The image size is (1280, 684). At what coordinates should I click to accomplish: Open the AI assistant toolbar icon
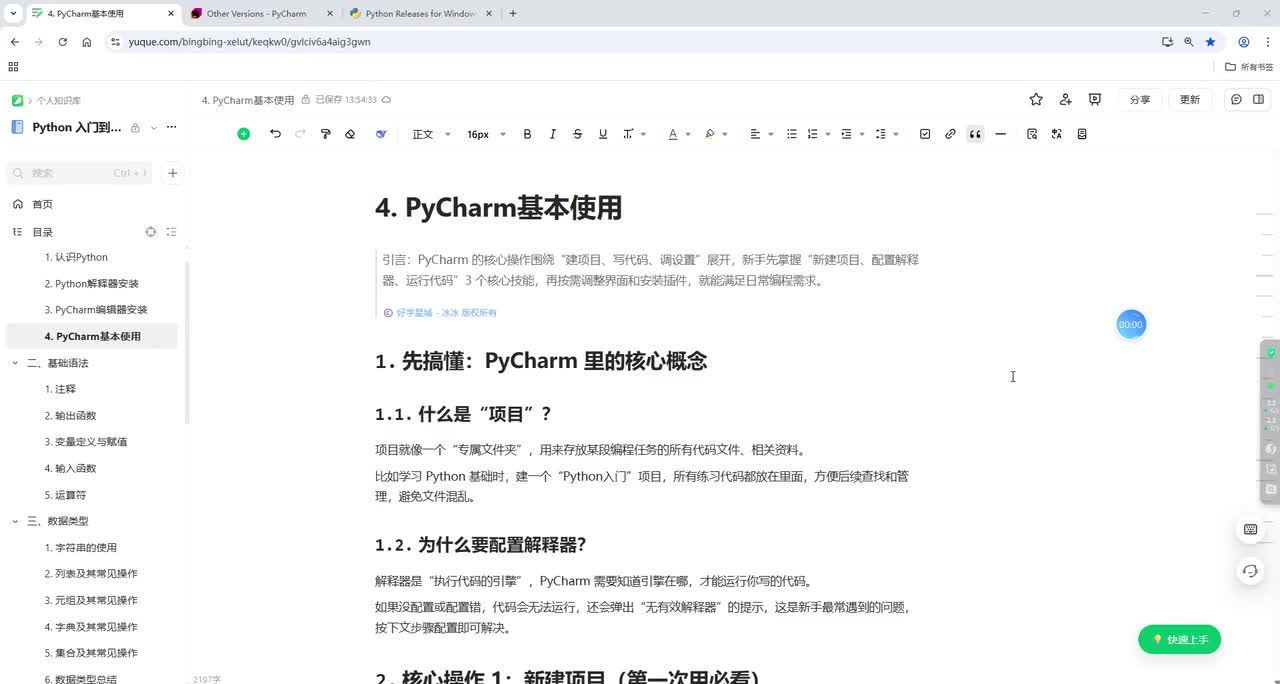381,134
